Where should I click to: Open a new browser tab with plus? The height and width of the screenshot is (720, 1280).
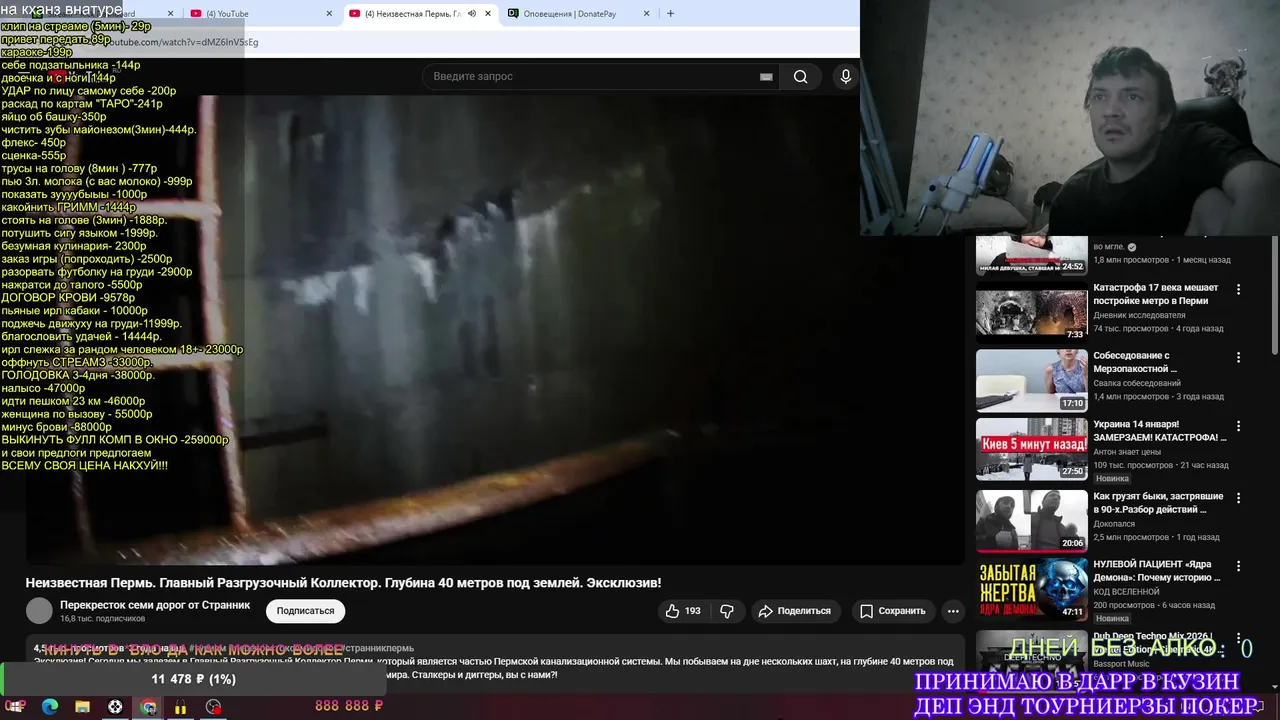(670, 14)
